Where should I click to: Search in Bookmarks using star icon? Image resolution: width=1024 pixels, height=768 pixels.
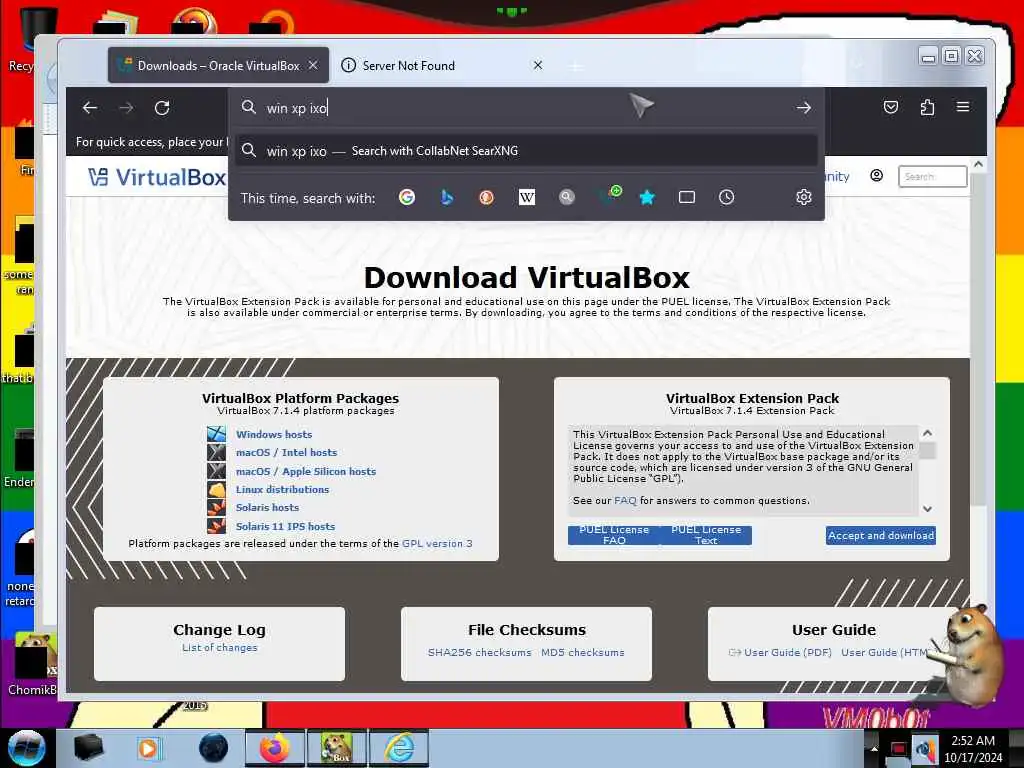pyautogui.click(x=647, y=197)
